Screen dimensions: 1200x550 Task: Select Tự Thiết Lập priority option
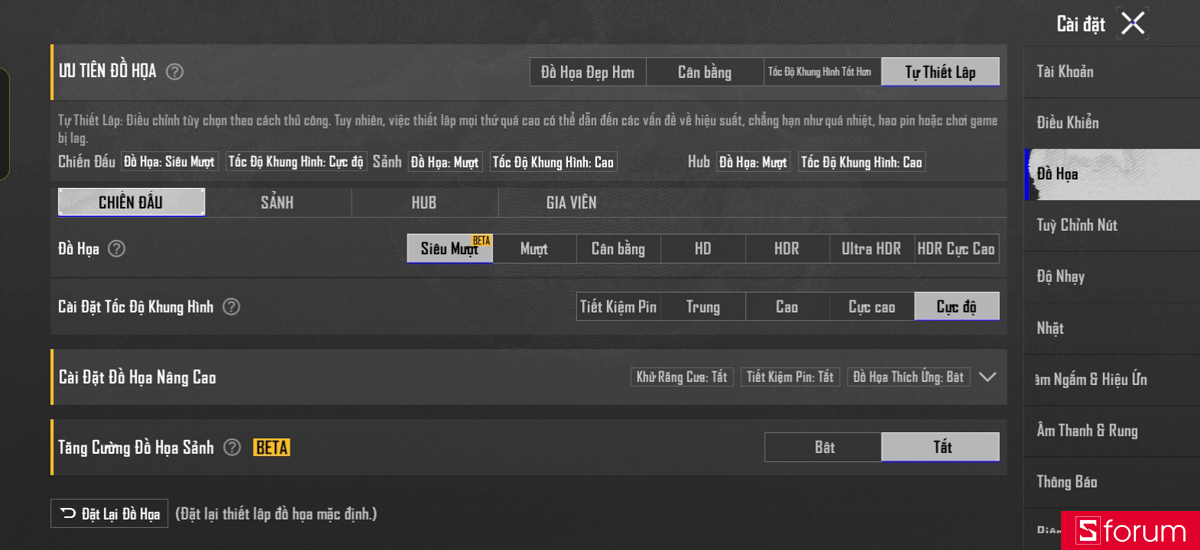pos(940,72)
